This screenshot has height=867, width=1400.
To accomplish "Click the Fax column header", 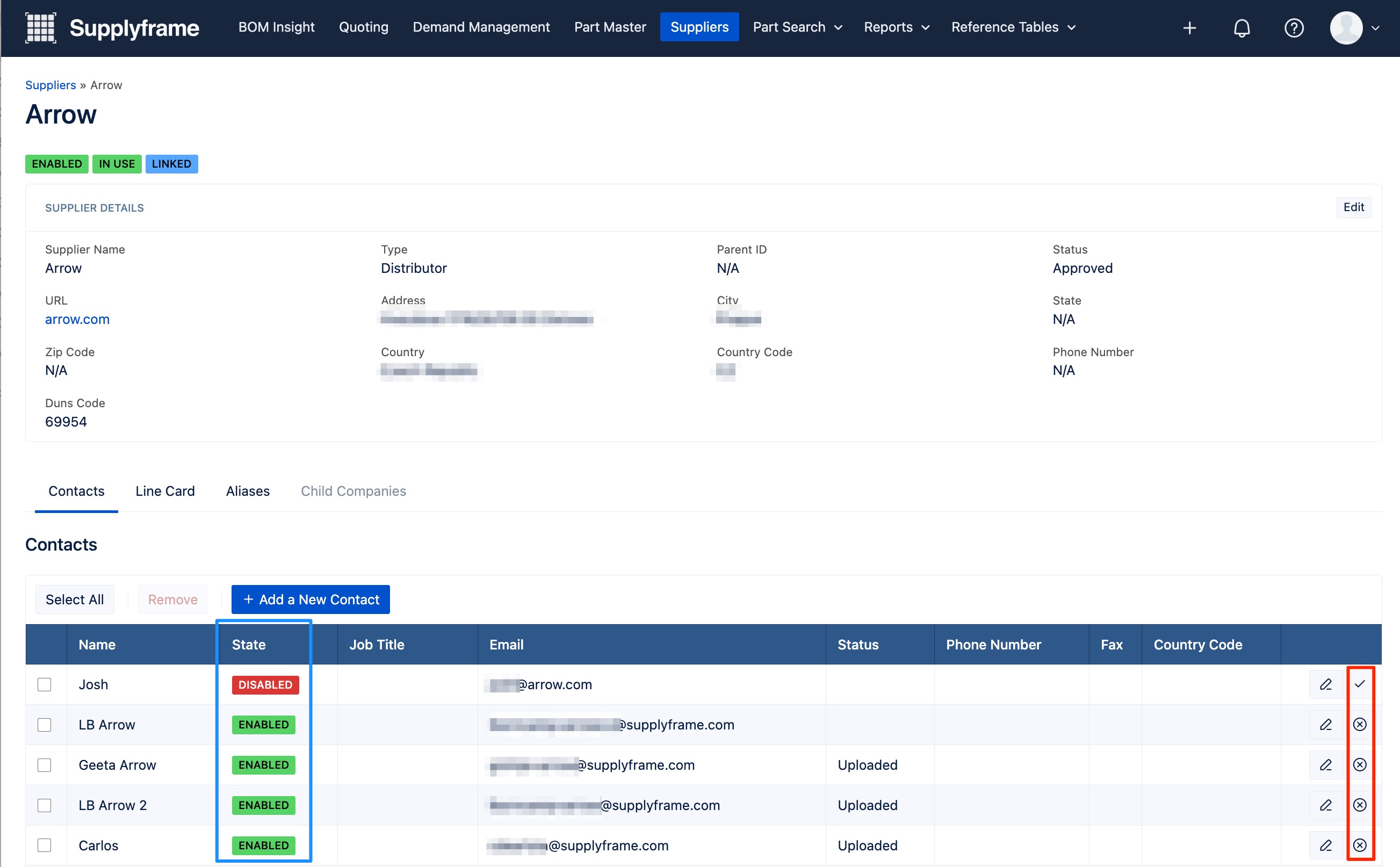I will point(1111,645).
